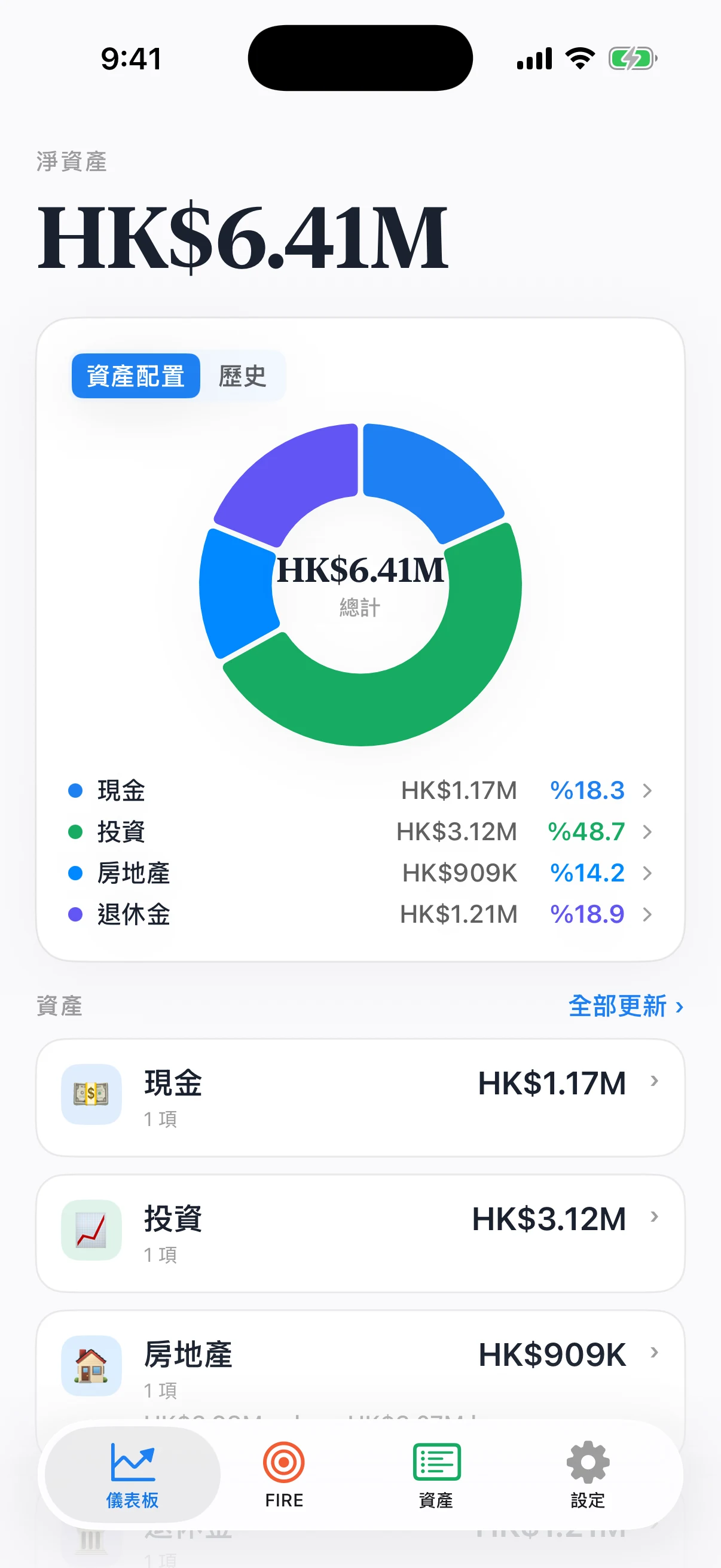721x1568 pixels.
Task: Tap the chart icon in 投資 card
Action: [x=91, y=1230]
